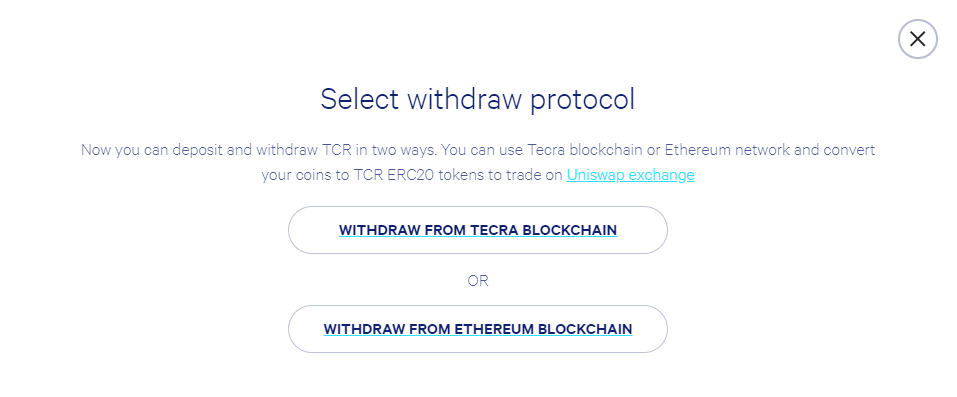Follow the cyan Uniswap exchange hyperlink
Viewport: 957px width, 397px height.
tap(630, 175)
